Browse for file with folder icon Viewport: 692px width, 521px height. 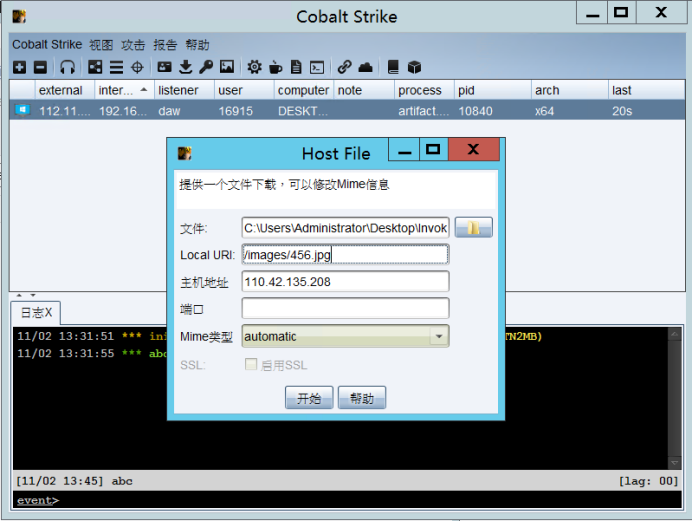click(474, 228)
